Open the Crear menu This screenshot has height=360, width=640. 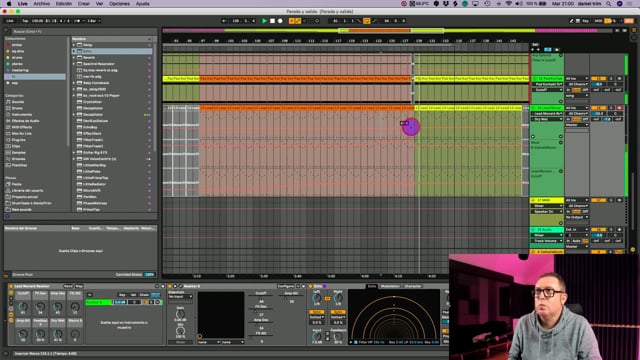click(x=84, y=4)
